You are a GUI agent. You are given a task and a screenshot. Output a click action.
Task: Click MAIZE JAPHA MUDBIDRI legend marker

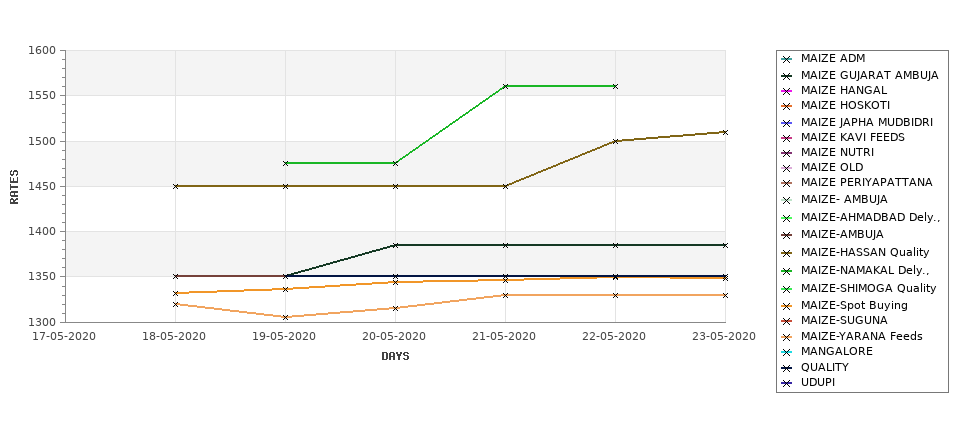coord(787,123)
